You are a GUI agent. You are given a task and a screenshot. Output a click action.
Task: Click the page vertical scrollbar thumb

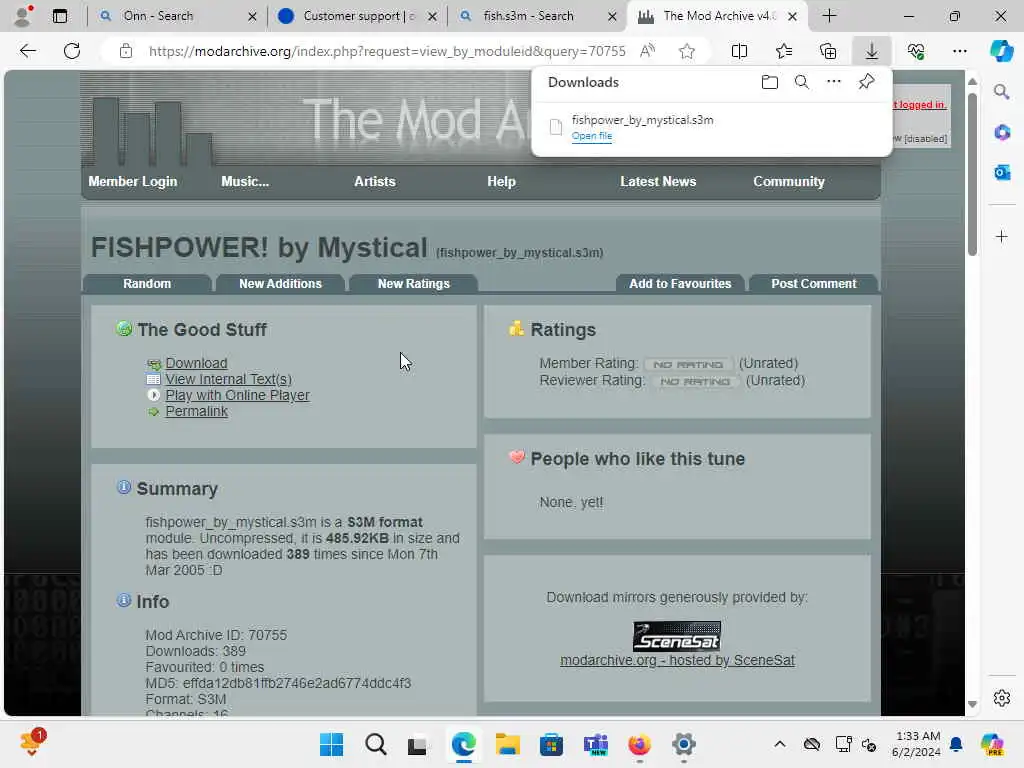tap(972, 174)
